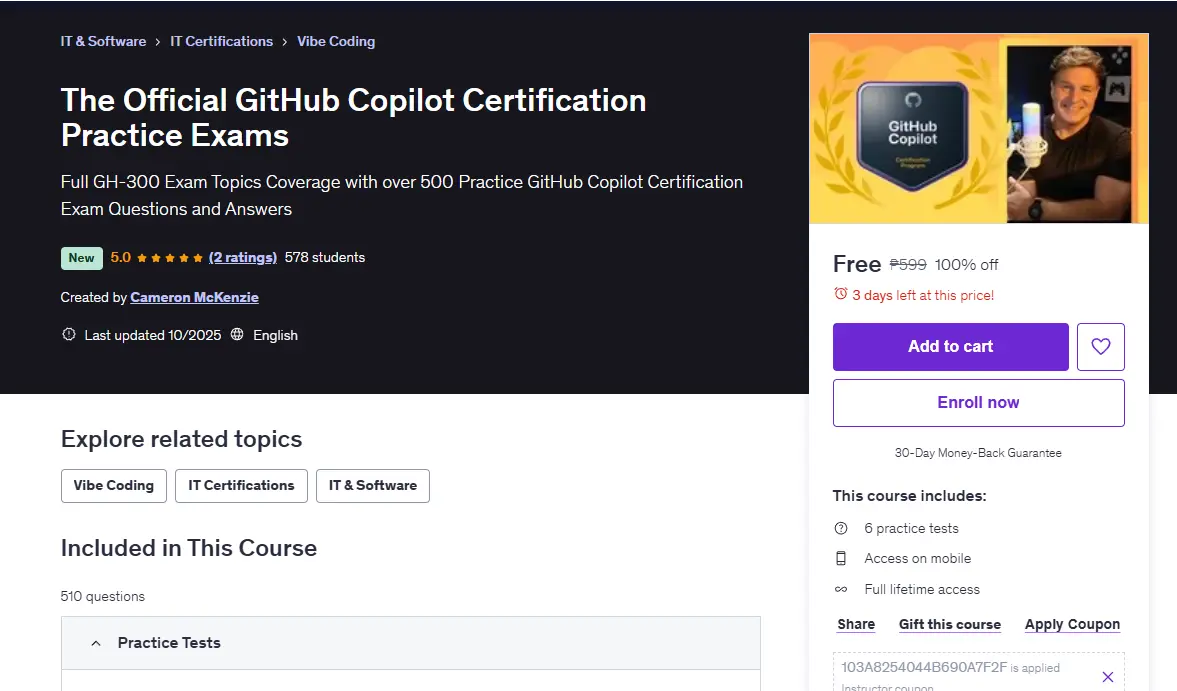Click the Access on mobile text

[x=917, y=558]
